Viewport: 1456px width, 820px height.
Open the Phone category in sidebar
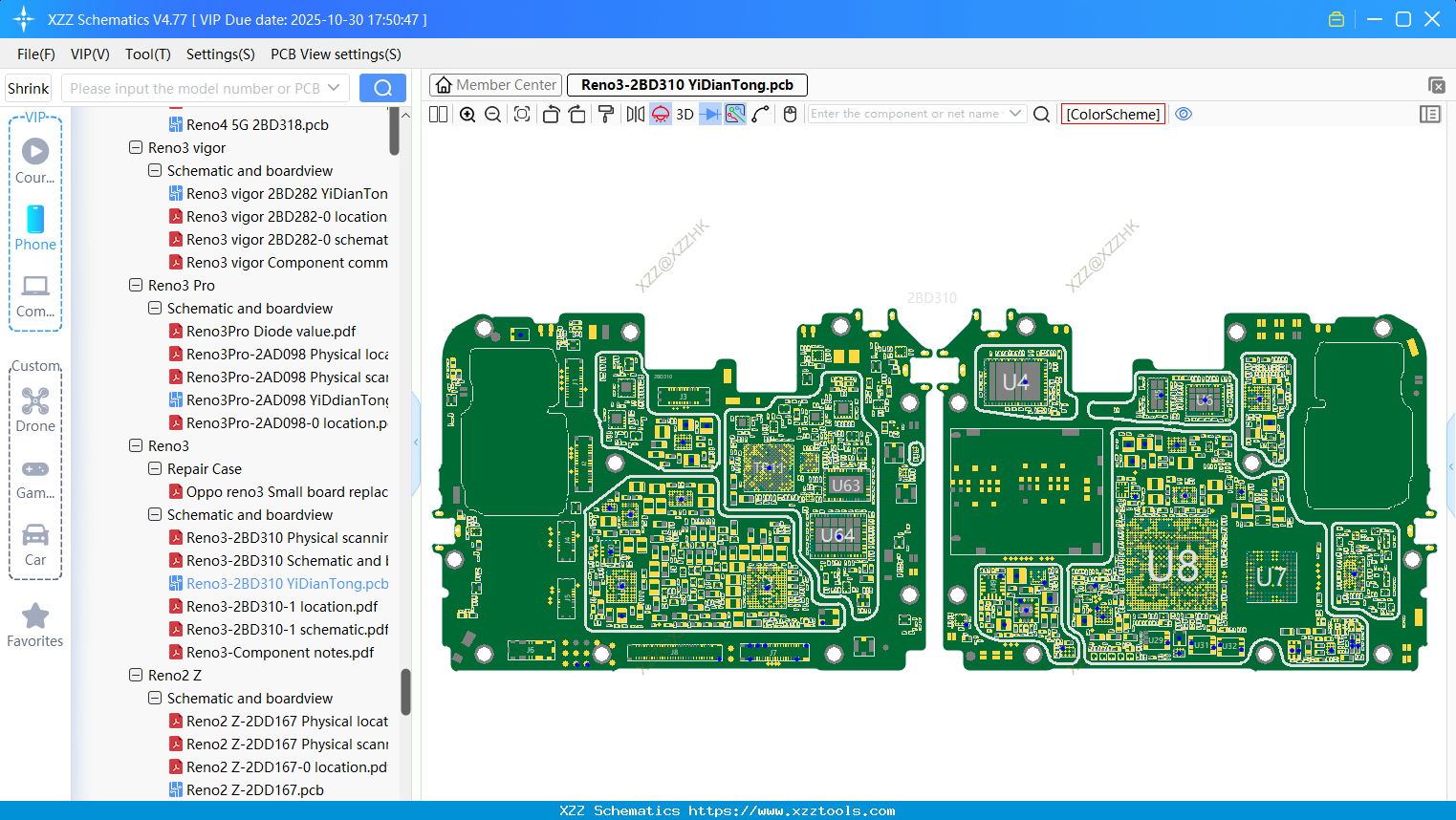click(x=35, y=228)
